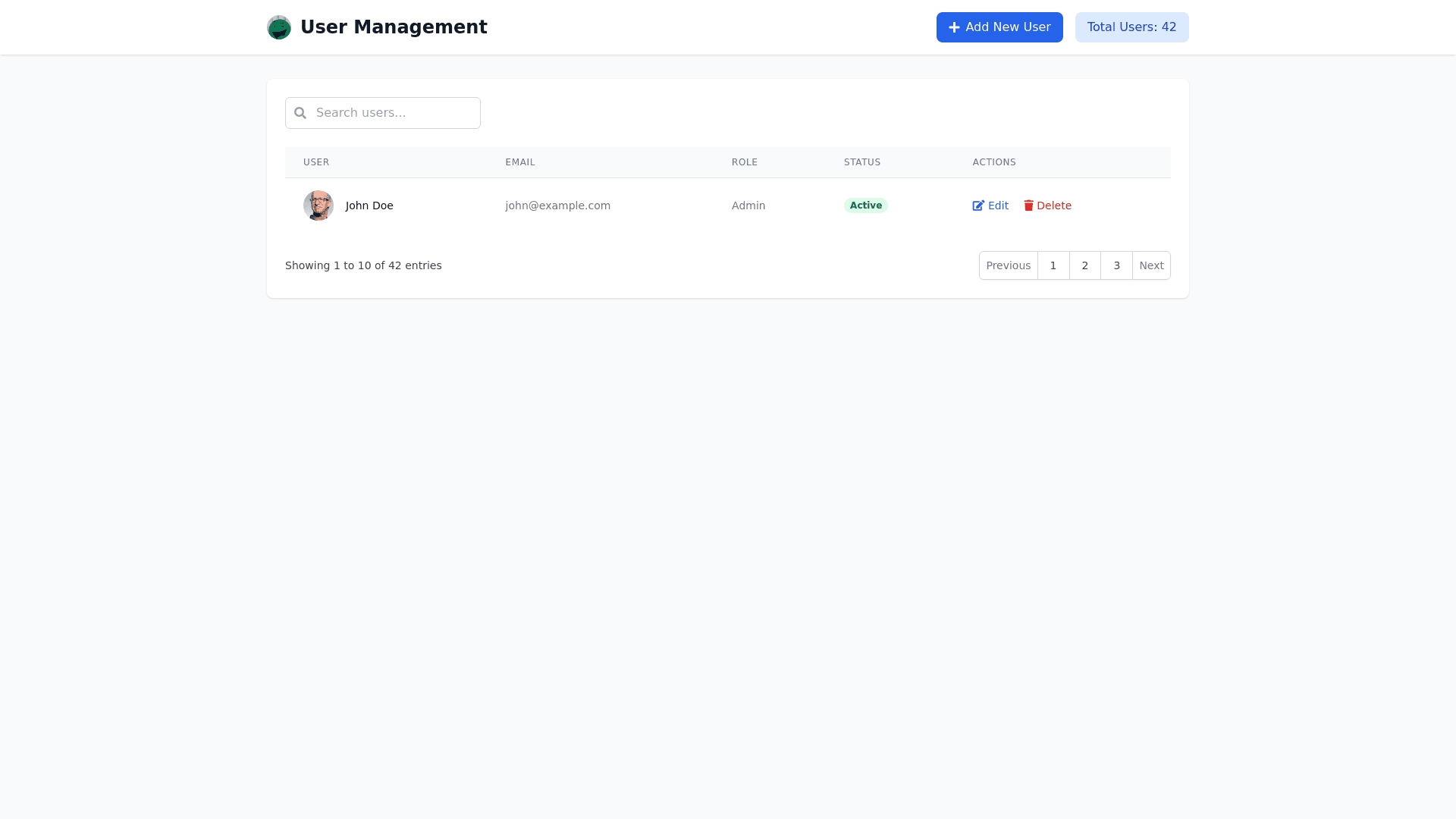
Task: Go to pagination page 2
Action: tap(1084, 265)
